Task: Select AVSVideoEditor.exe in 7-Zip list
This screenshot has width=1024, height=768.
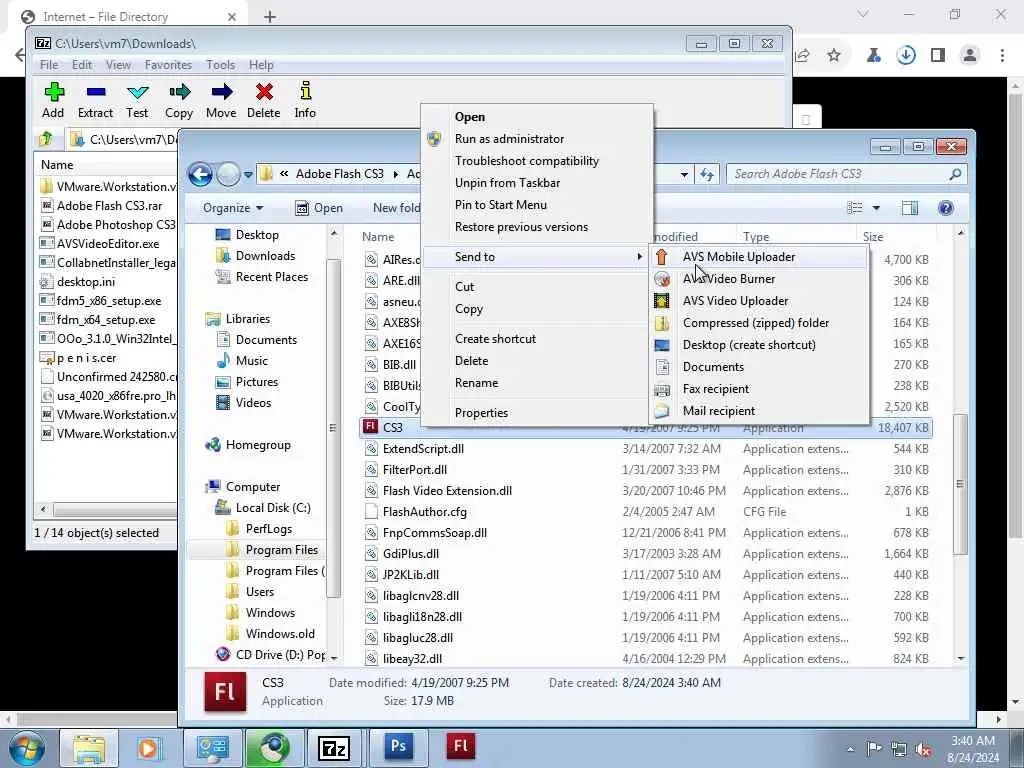Action: tap(108, 244)
